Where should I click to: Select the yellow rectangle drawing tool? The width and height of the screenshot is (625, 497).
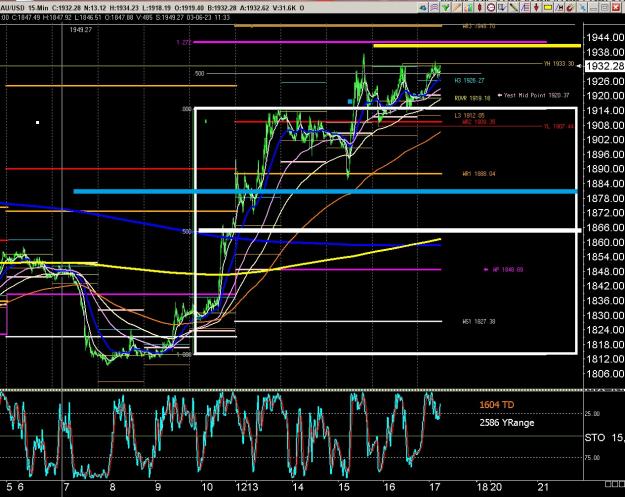click(548, 8)
